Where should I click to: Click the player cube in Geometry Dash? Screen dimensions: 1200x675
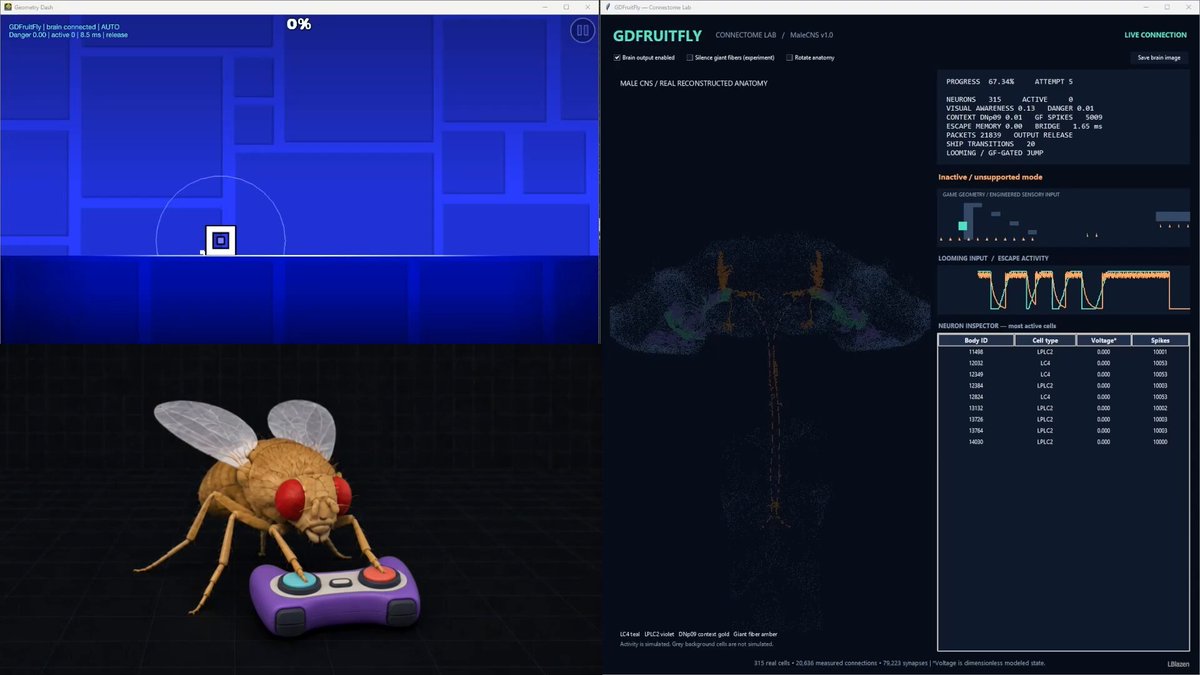pos(221,241)
